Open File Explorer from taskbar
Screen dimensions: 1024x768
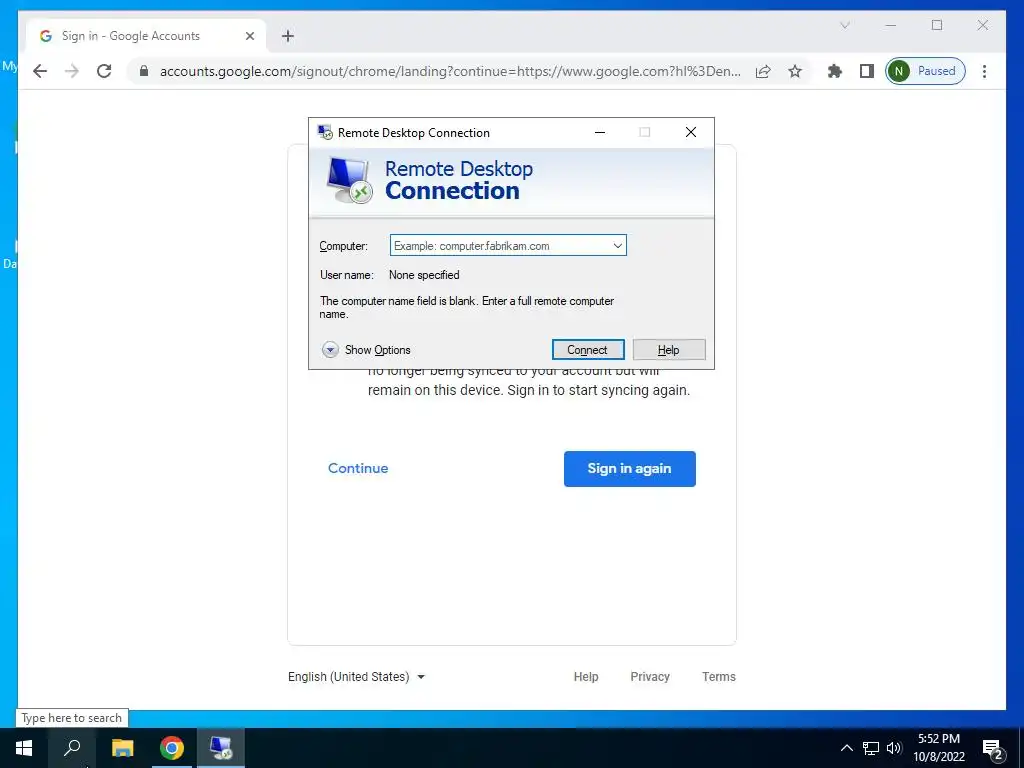(122, 748)
